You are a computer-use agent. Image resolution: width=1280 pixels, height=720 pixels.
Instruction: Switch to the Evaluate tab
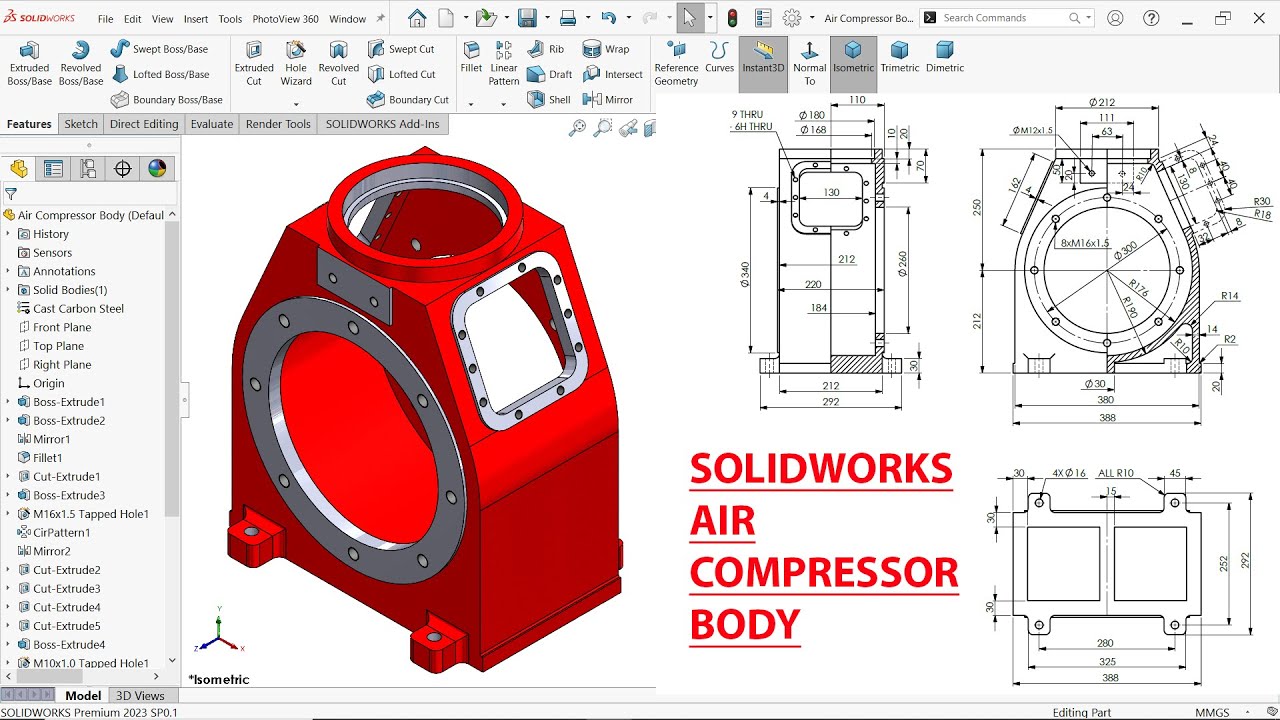click(212, 124)
